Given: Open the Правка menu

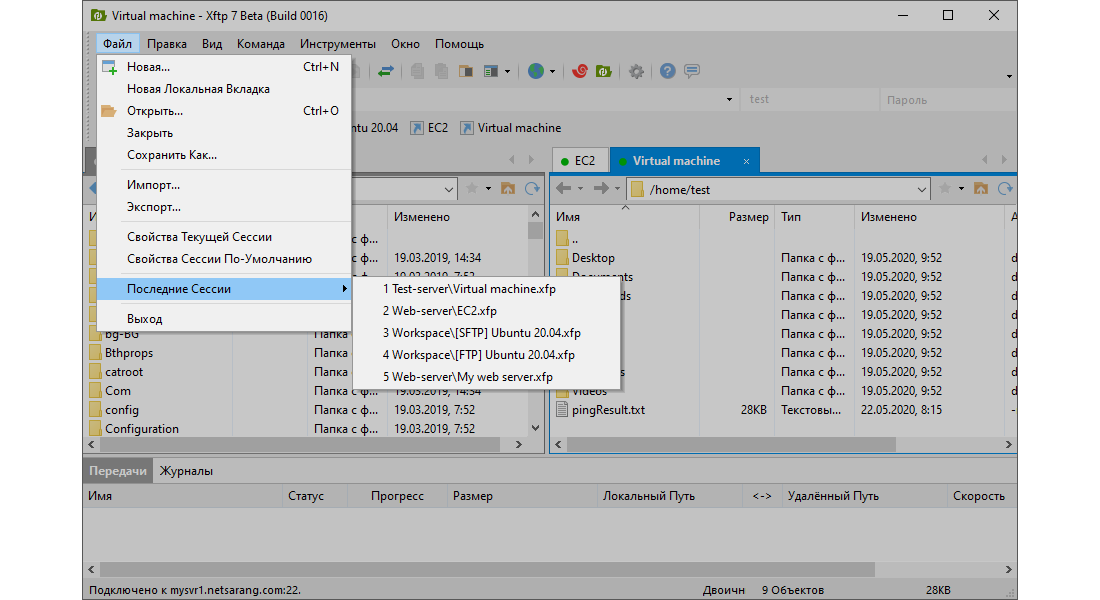Looking at the screenshot, I should pos(167,44).
